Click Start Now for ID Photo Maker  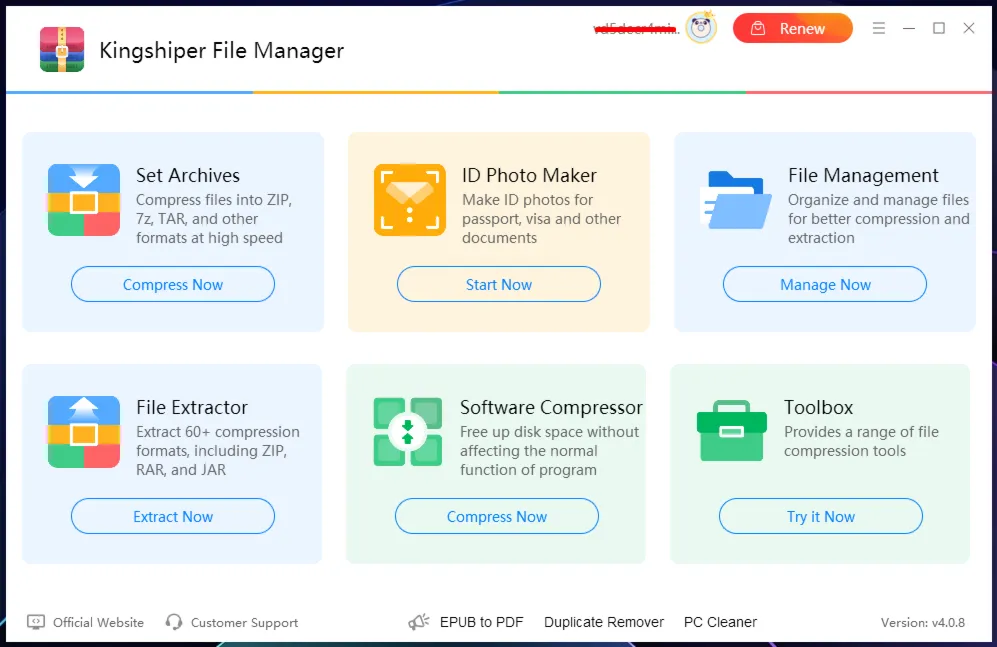[x=498, y=284]
